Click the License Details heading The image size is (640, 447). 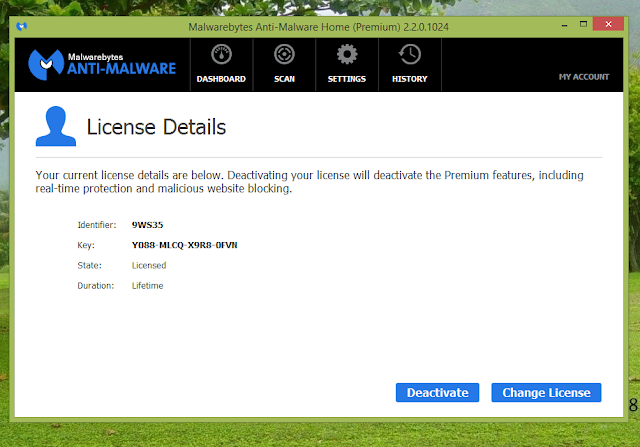click(x=156, y=127)
